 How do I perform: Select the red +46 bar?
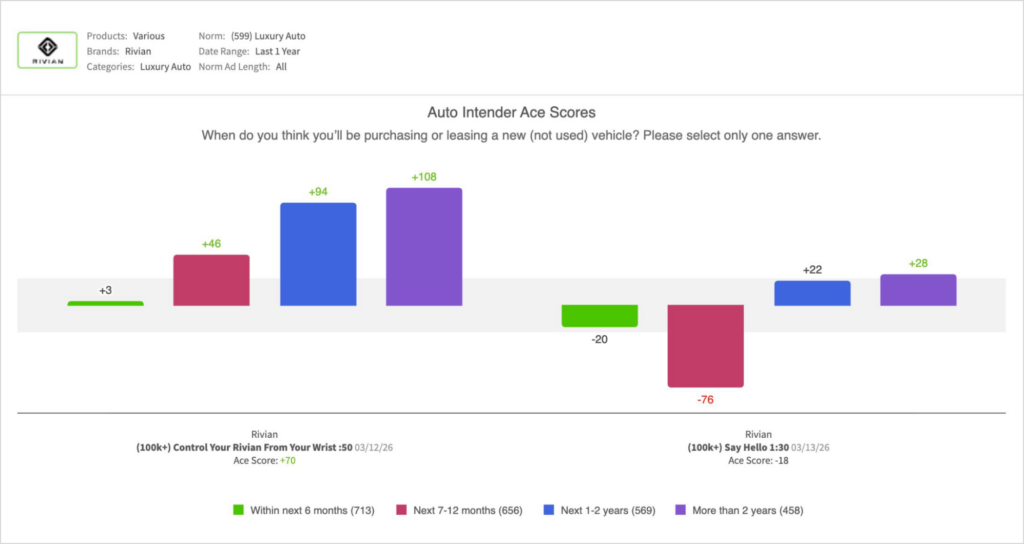pyautogui.click(x=211, y=280)
